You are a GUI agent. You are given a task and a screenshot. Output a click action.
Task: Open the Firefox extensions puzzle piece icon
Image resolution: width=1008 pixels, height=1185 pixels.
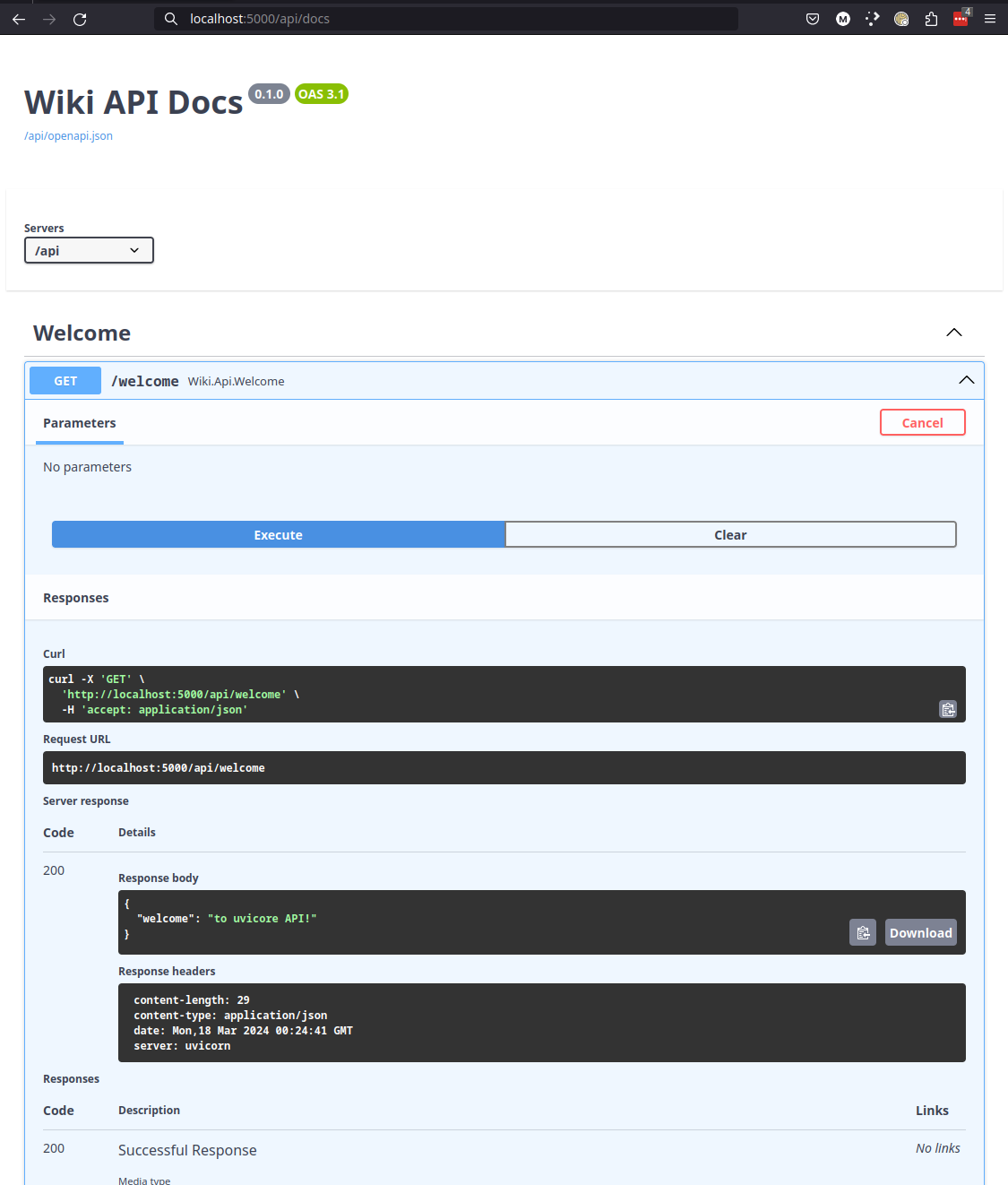931,19
